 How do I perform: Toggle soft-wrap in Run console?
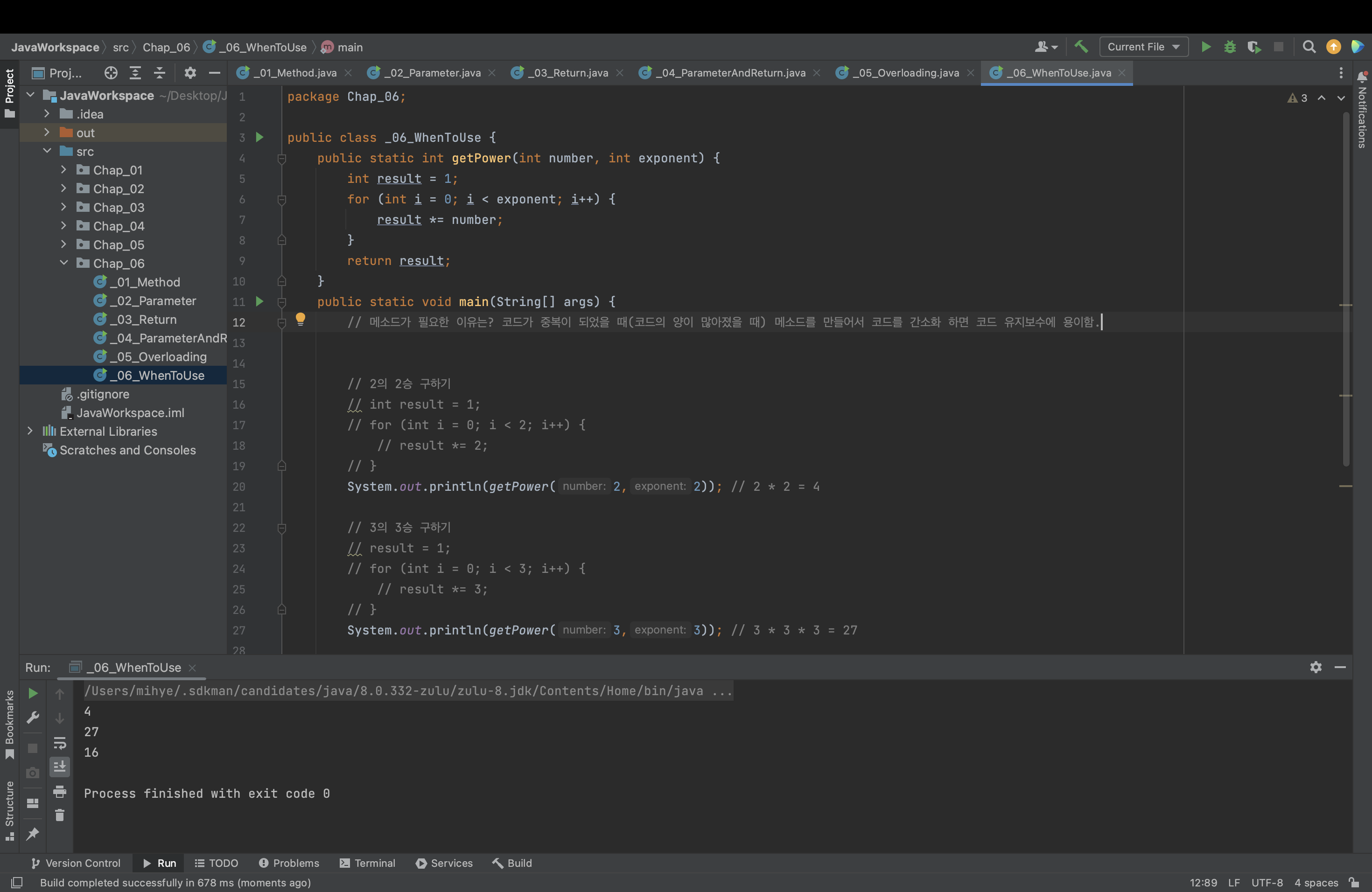pyautogui.click(x=59, y=743)
